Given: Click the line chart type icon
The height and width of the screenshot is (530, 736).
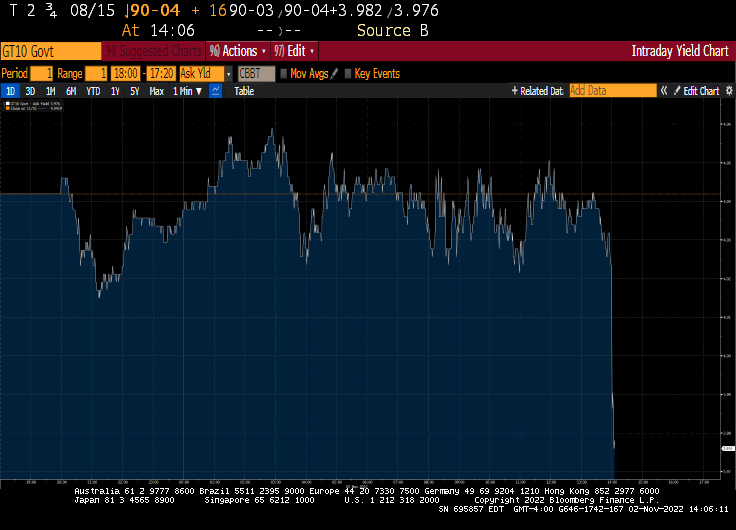Looking at the screenshot, I should 215,91.
